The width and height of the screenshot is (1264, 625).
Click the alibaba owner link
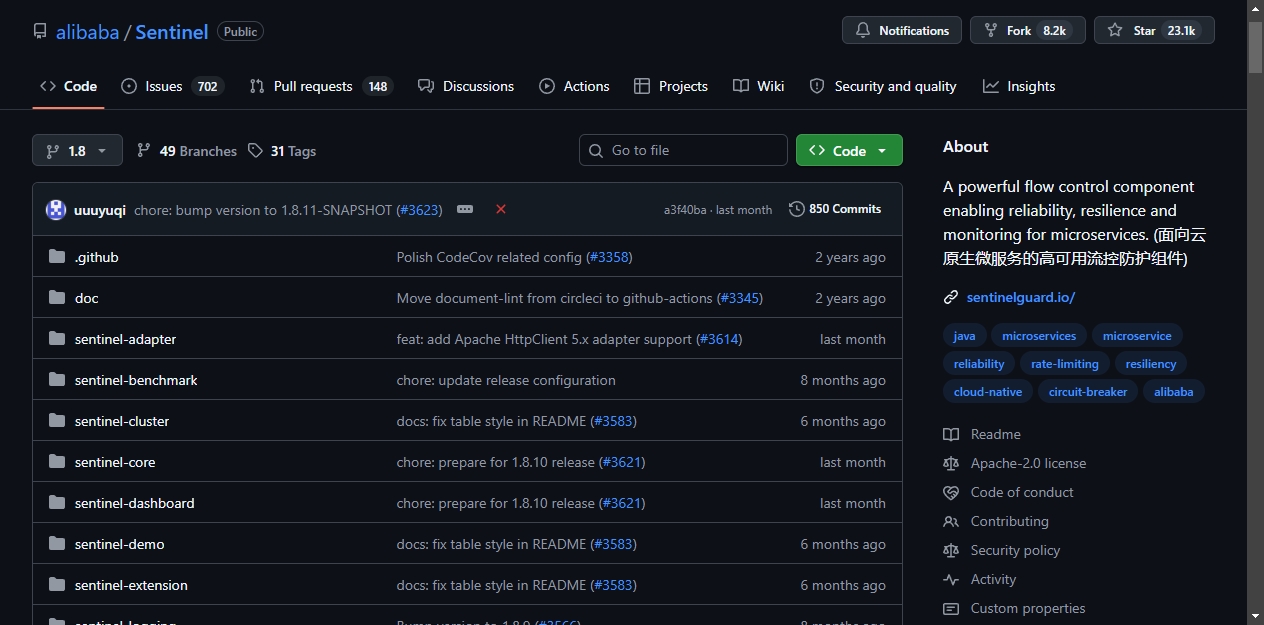(87, 32)
